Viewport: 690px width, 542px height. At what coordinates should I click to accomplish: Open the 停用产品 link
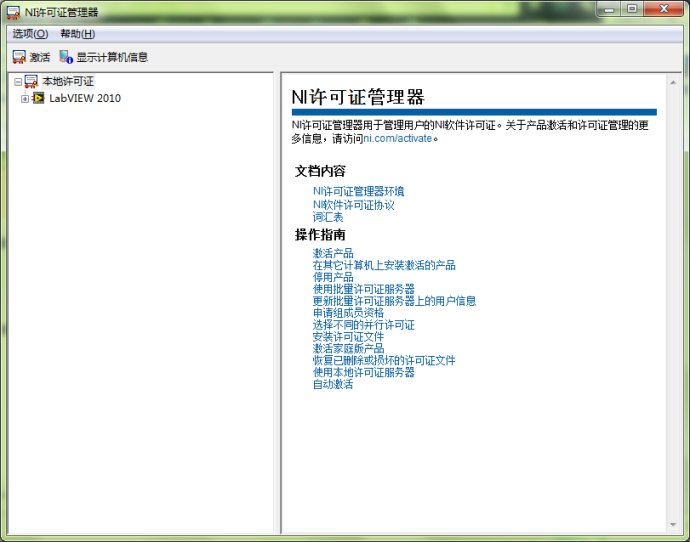tap(333, 277)
